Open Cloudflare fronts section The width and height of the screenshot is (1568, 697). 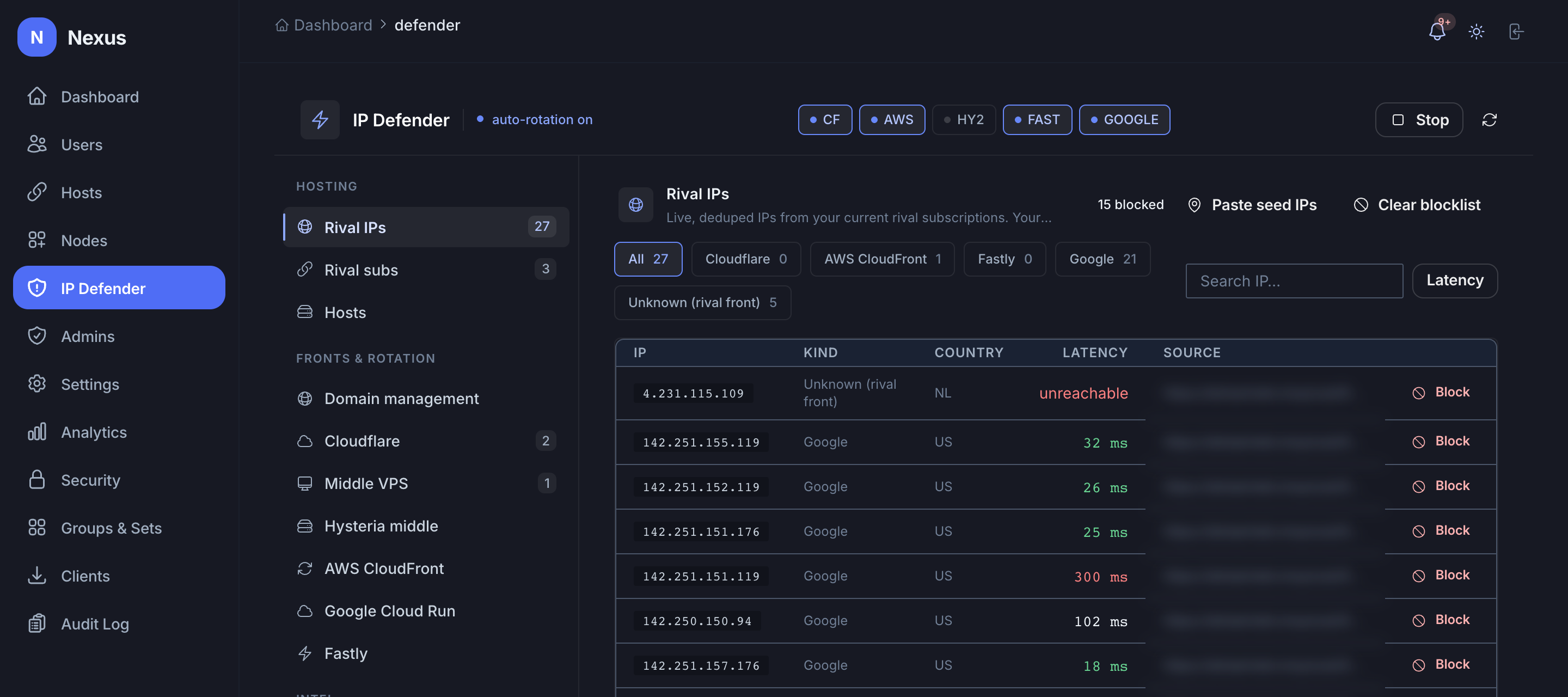[x=426, y=441]
